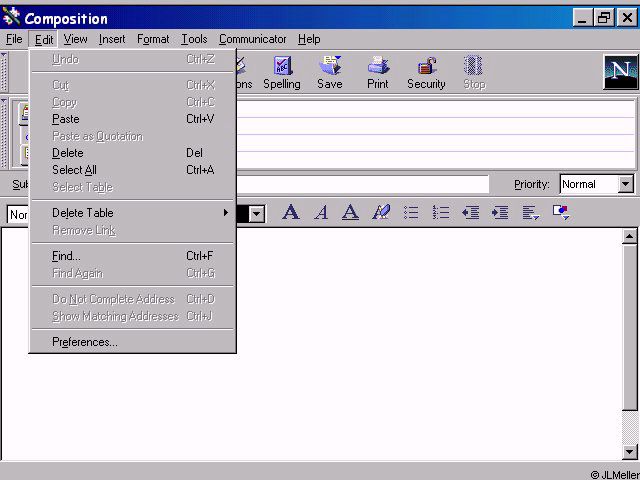Click the Print toolbar icon
The width and height of the screenshot is (640, 480).
[378, 72]
